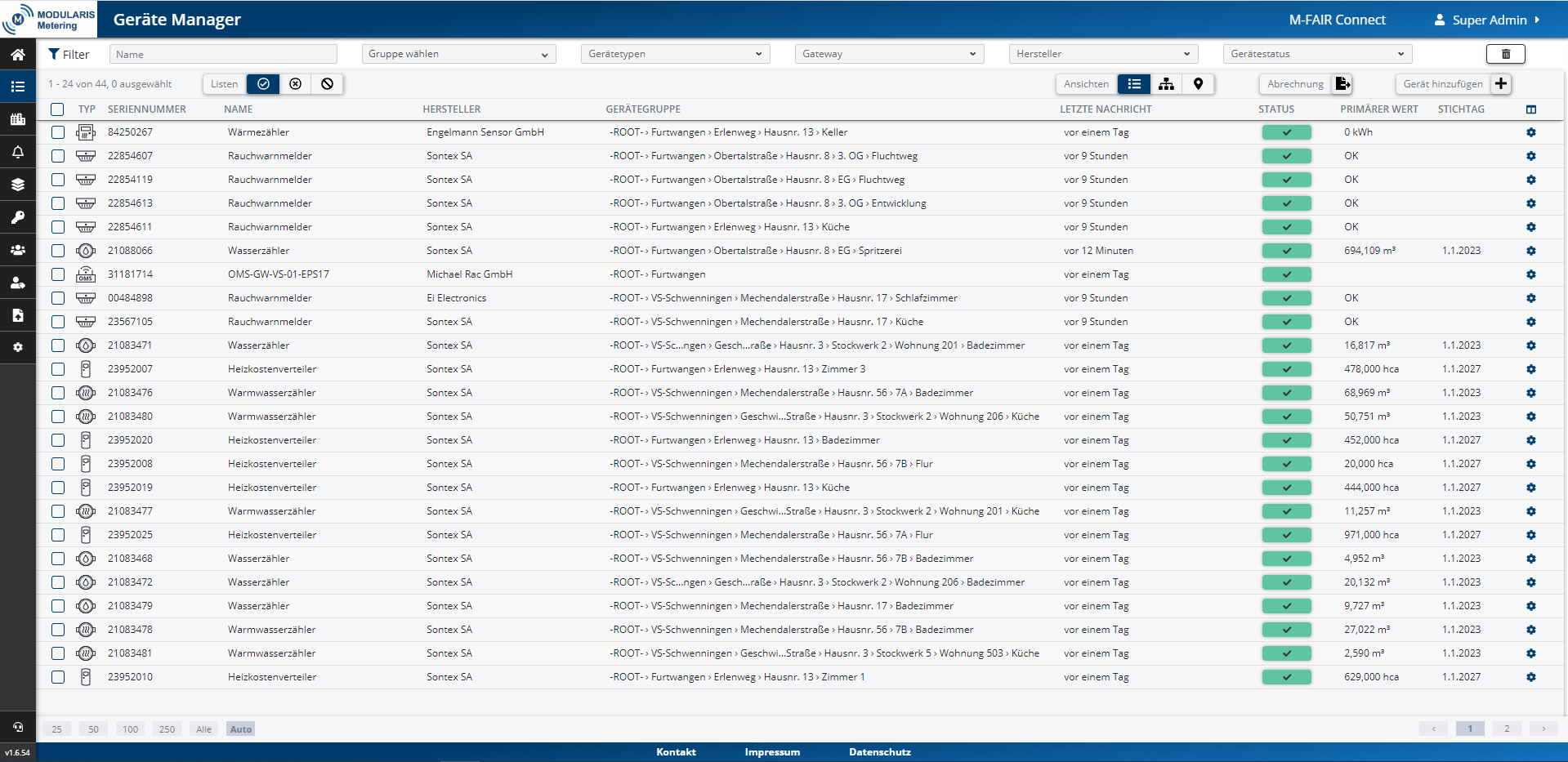Set page size to 50 entries
Viewport: 1568px width, 762px height.
pos(93,729)
